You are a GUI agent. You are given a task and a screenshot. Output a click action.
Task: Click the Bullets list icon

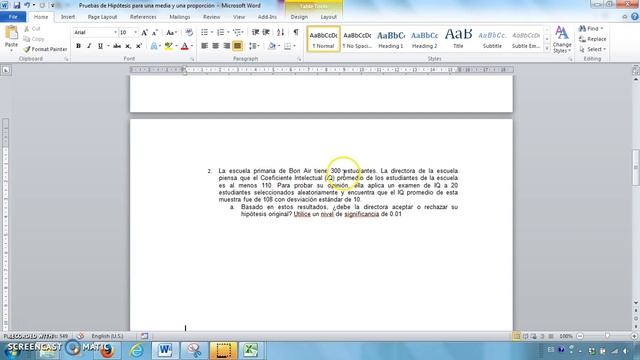[204, 32]
